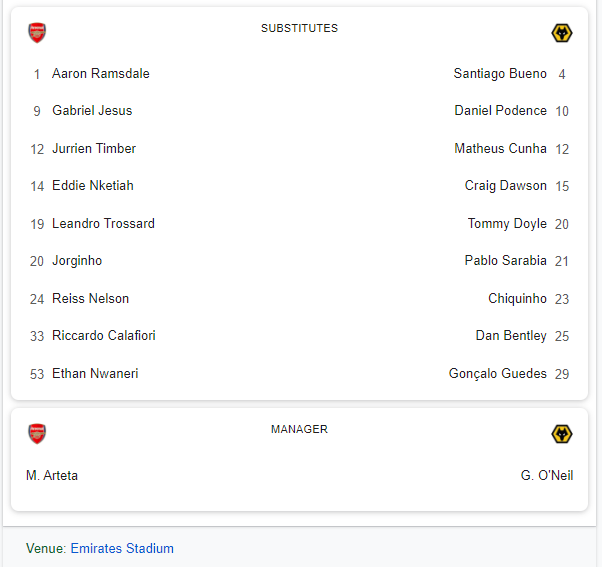Select substitute Gabriel Jesus
The height and width of the screenshot is (567, 602).
coord(92,111)
